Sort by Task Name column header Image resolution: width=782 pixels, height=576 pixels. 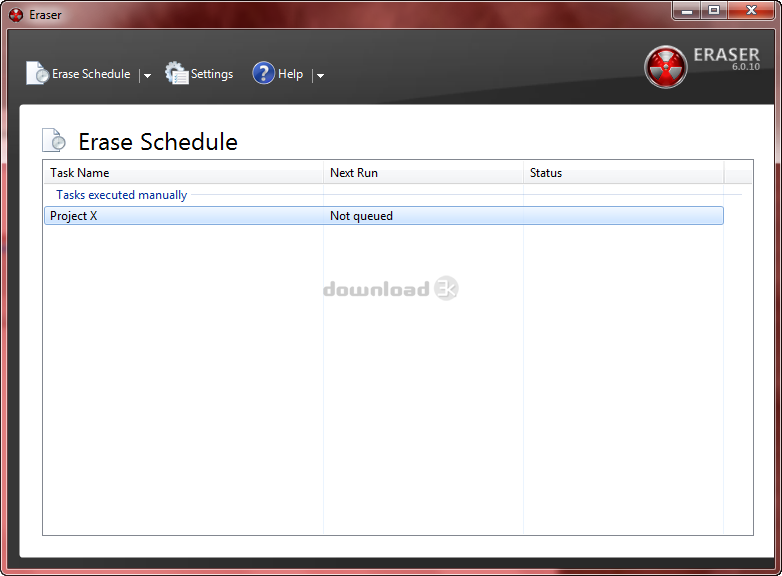tap(184, 173)
